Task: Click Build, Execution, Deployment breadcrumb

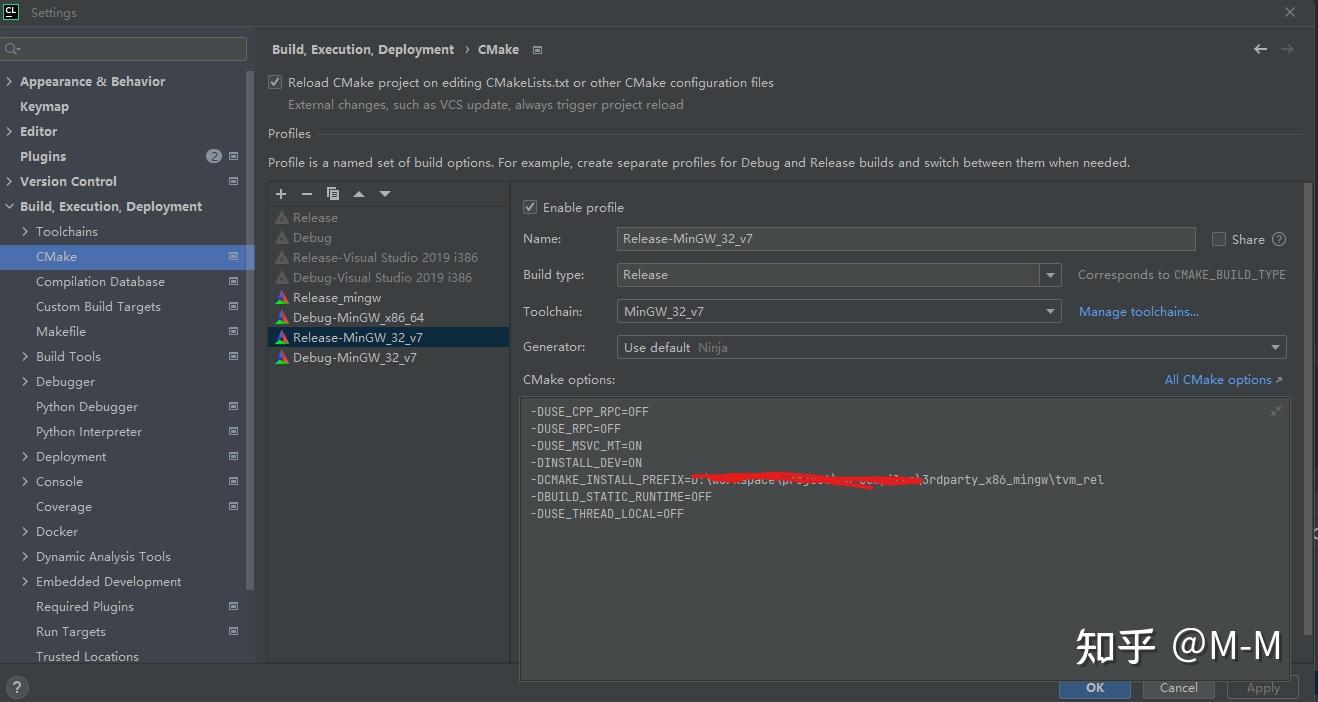Action: click(363, 49)
